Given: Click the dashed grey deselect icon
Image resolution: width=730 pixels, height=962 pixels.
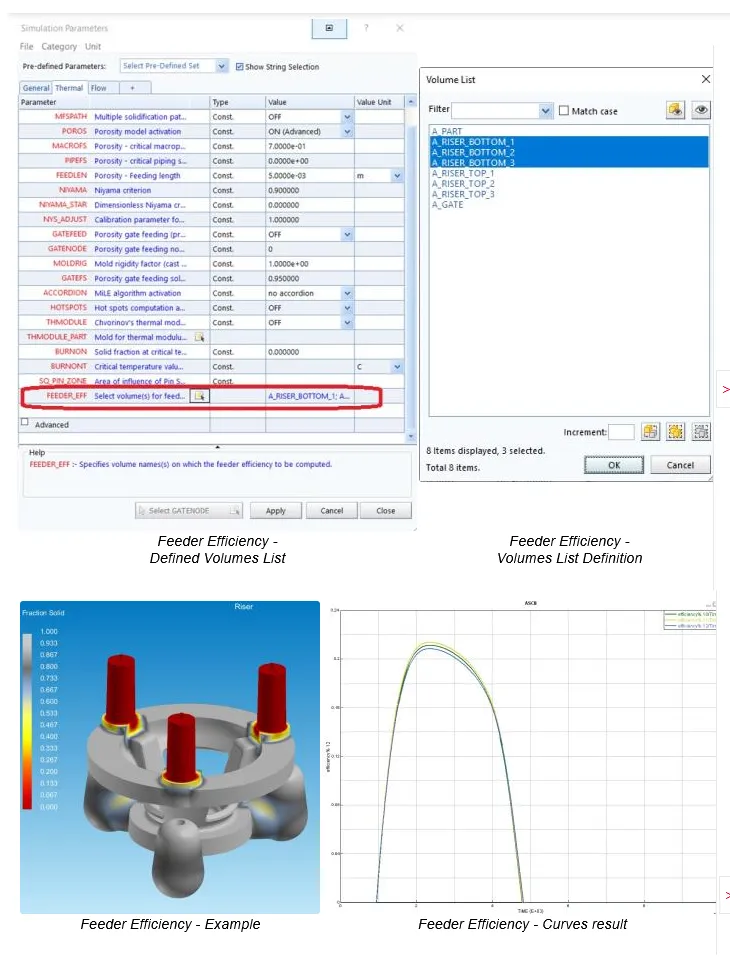Looking at the screenshot, I should [701, 432].
